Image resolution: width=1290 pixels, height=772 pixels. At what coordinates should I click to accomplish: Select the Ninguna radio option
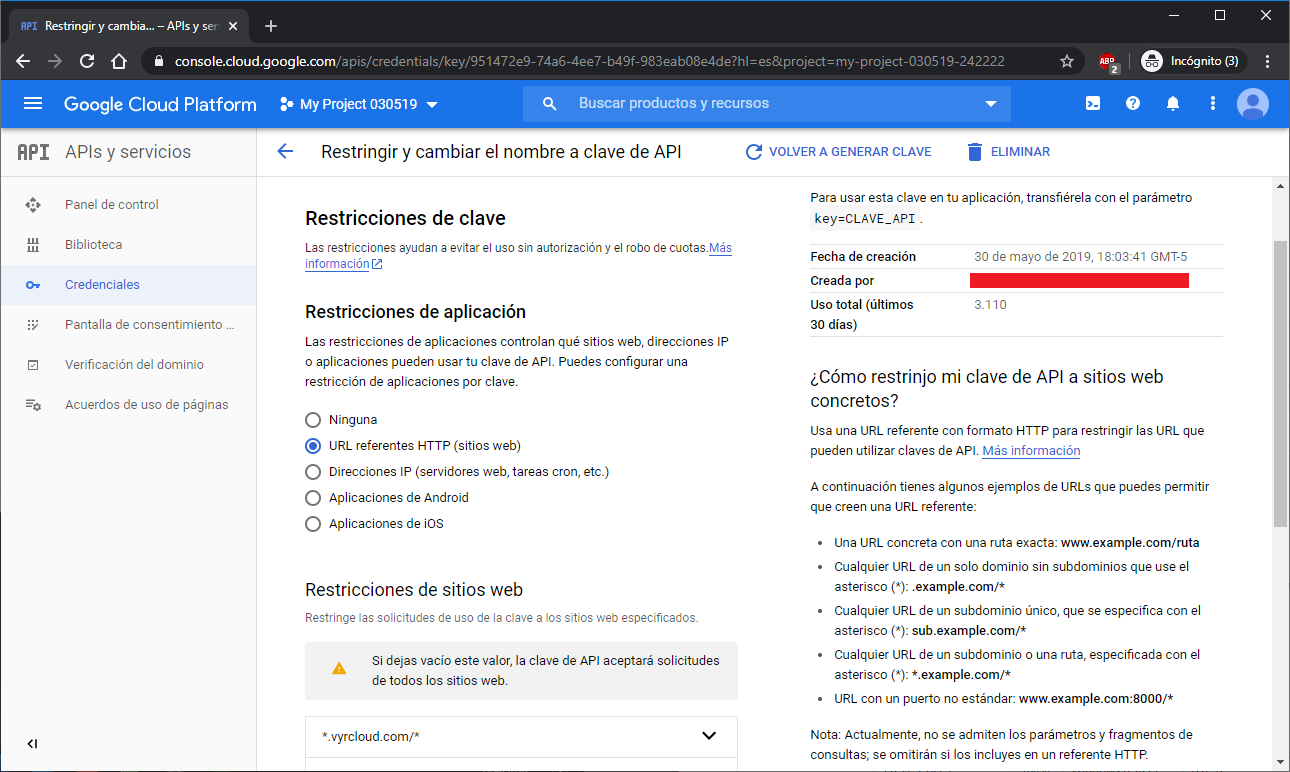pos(313,420)
